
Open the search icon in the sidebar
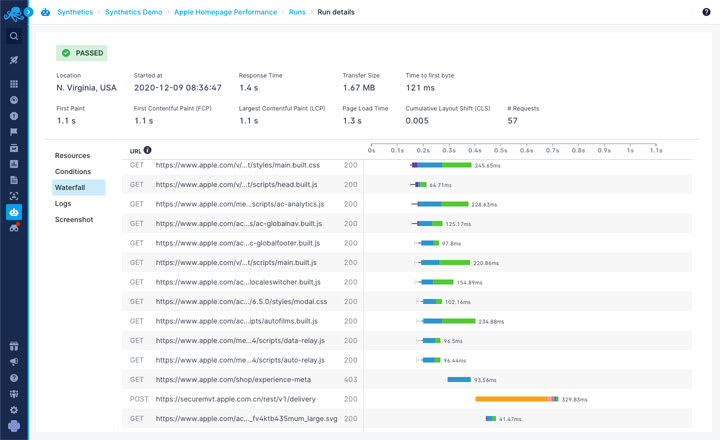tap(14, 36)
